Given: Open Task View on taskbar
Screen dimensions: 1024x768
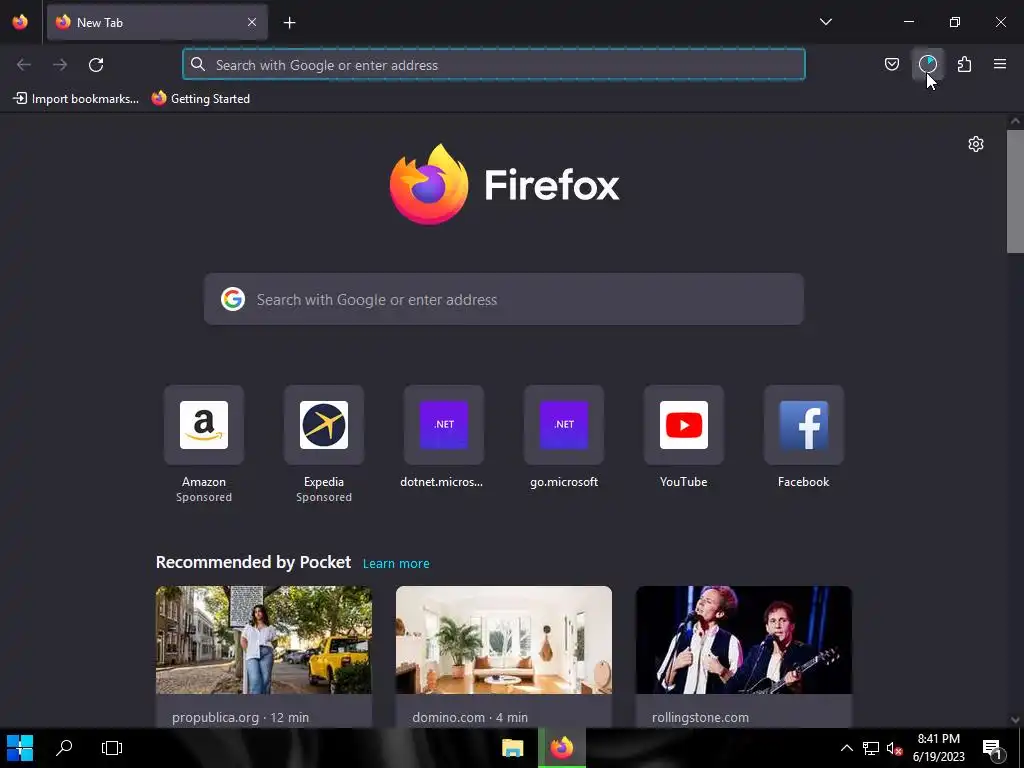Looking at the screenshot, I should click(x=112, y=748).
